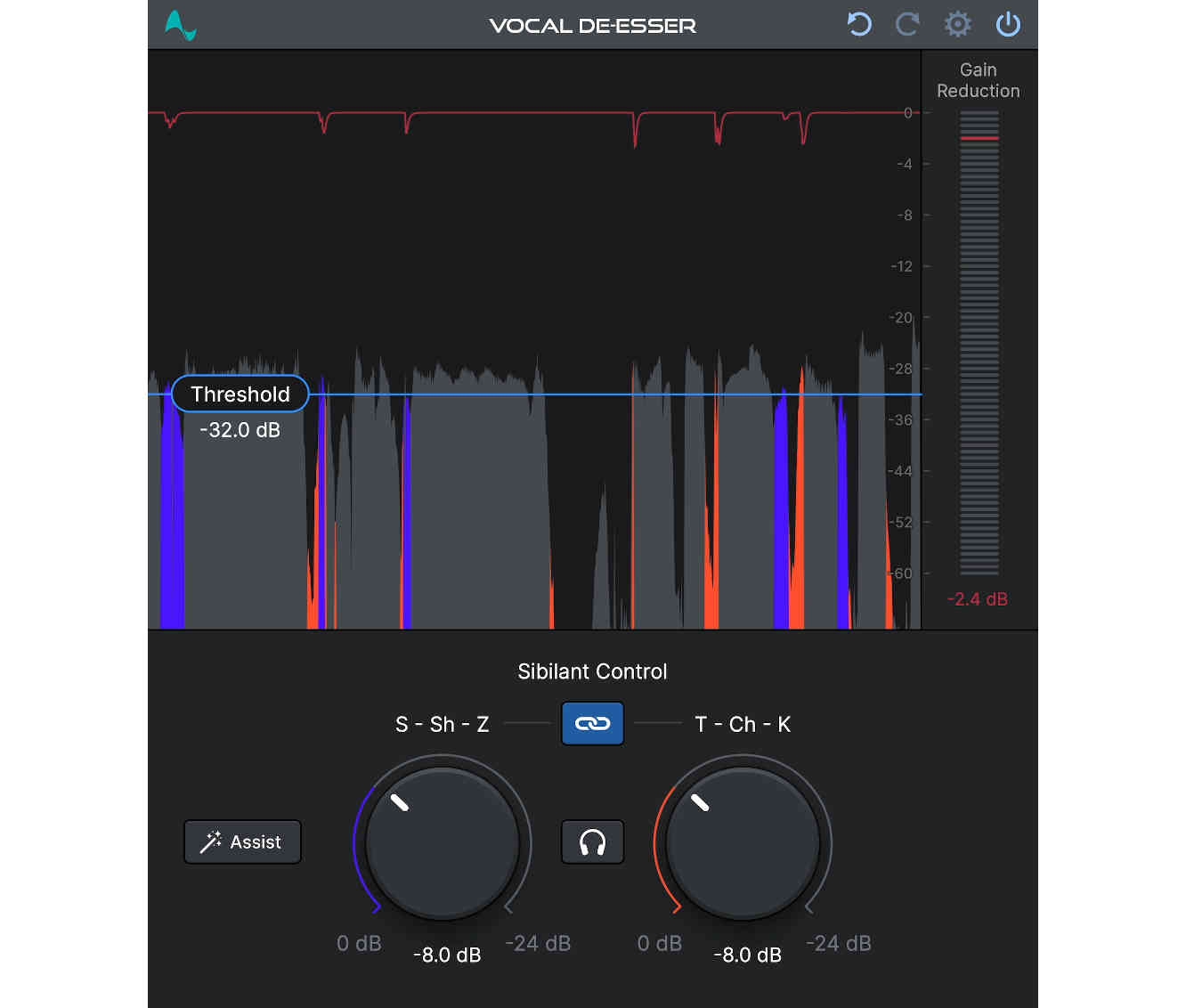Select the T - Ch - K label

(x=743, y=724)
